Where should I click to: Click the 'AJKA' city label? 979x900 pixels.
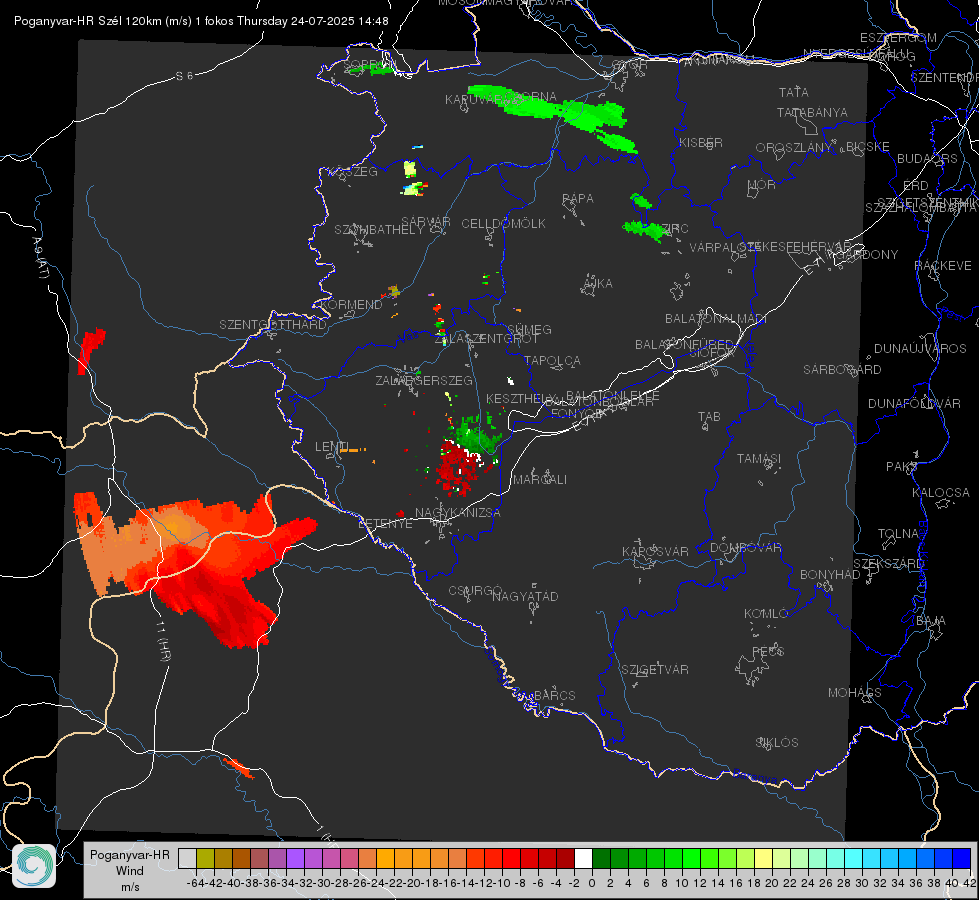tap(598, 284)
